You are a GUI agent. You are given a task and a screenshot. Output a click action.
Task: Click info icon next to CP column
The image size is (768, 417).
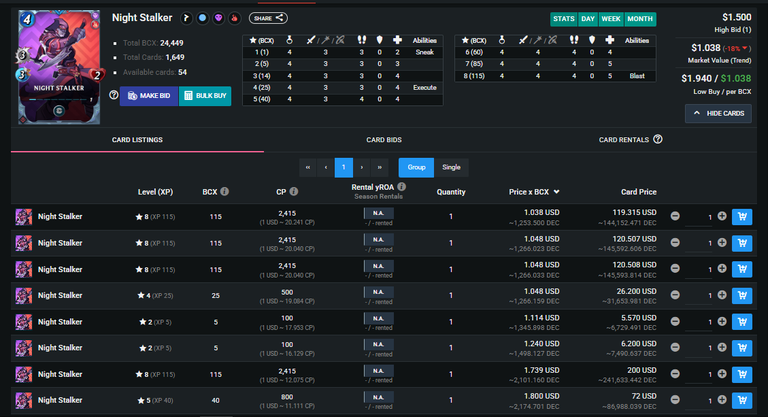click(x=293, y=192)
